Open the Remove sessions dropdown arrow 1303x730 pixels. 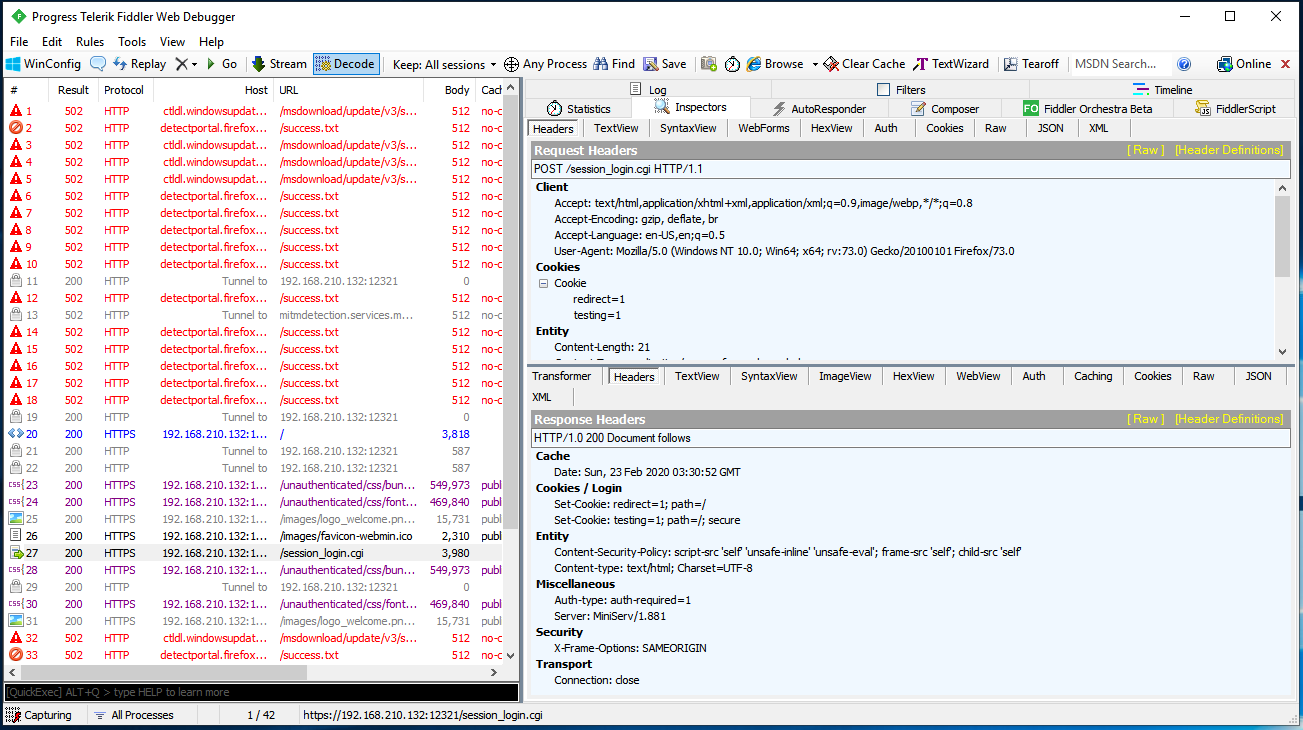194,64
